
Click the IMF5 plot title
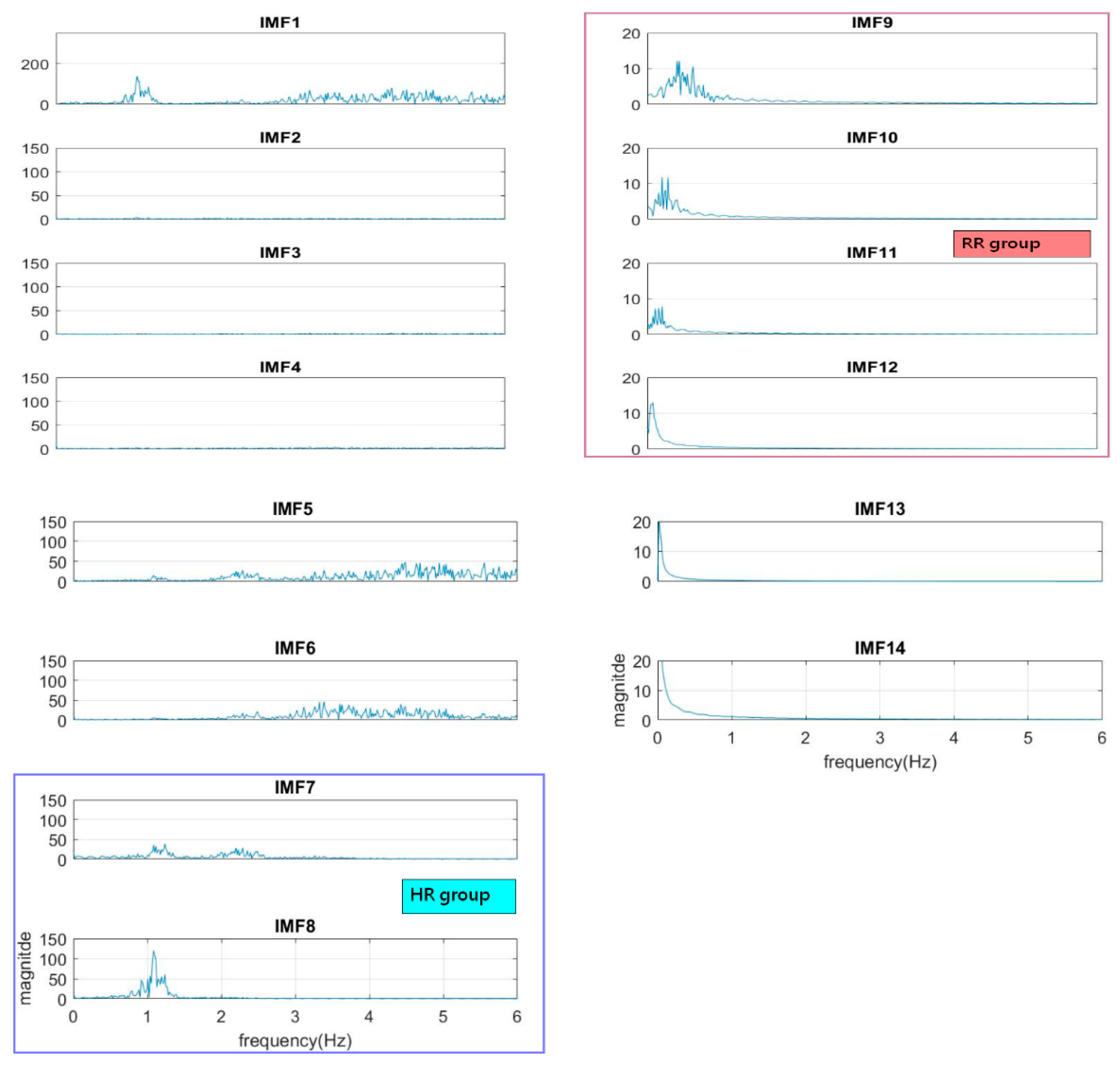[292, 509]
